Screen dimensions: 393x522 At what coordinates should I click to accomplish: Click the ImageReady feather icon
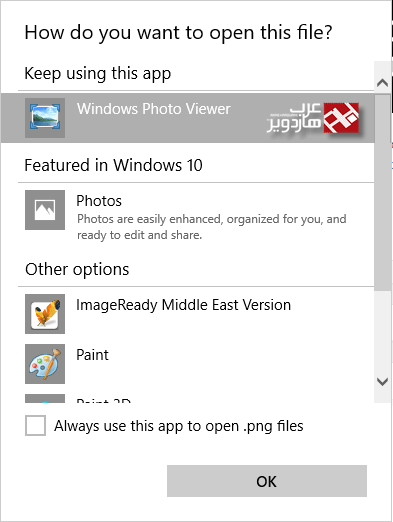tap(45, 314)
